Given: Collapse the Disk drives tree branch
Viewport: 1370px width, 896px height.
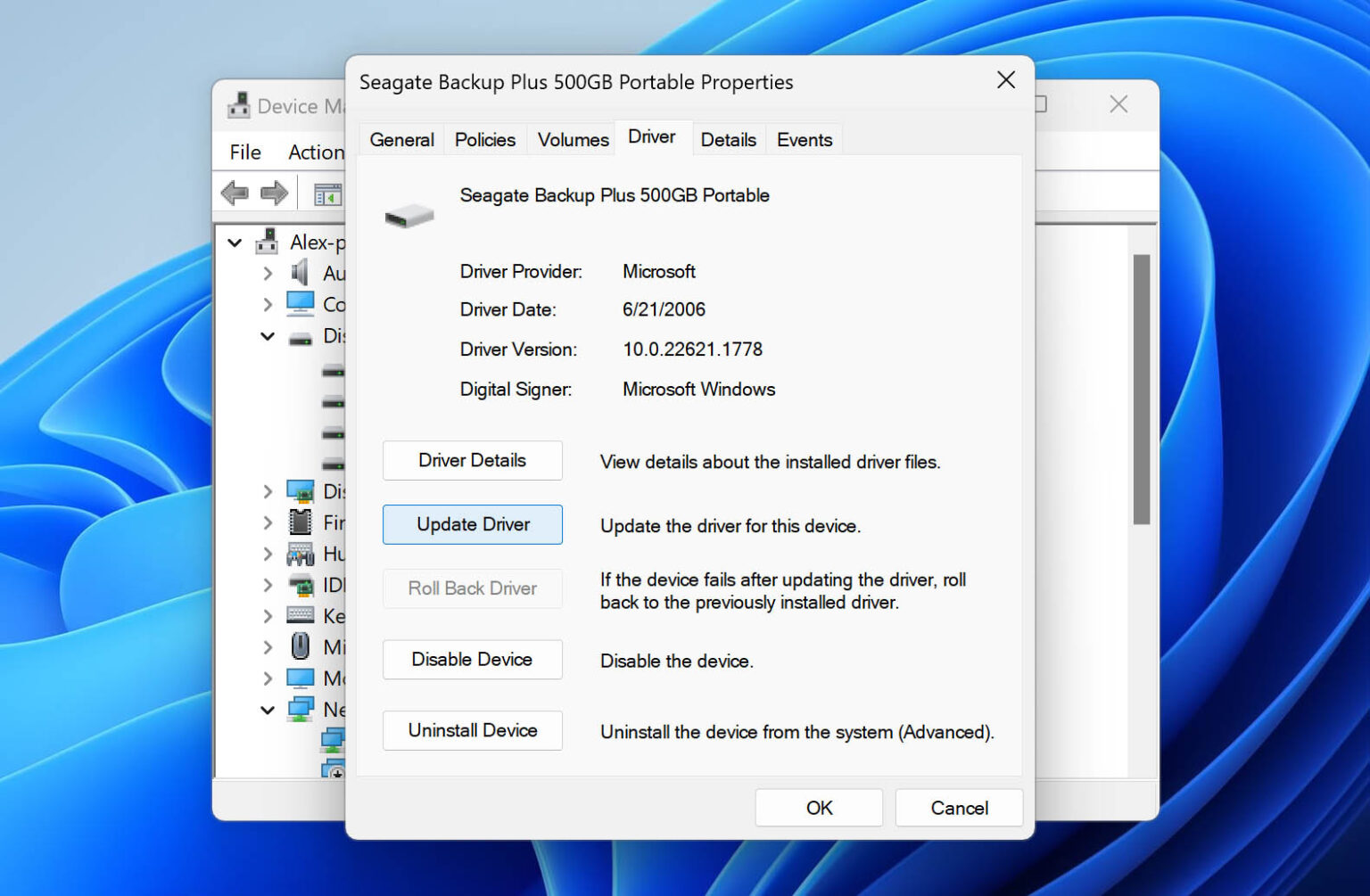Looking at the screenshot, I should pos(268,336).
